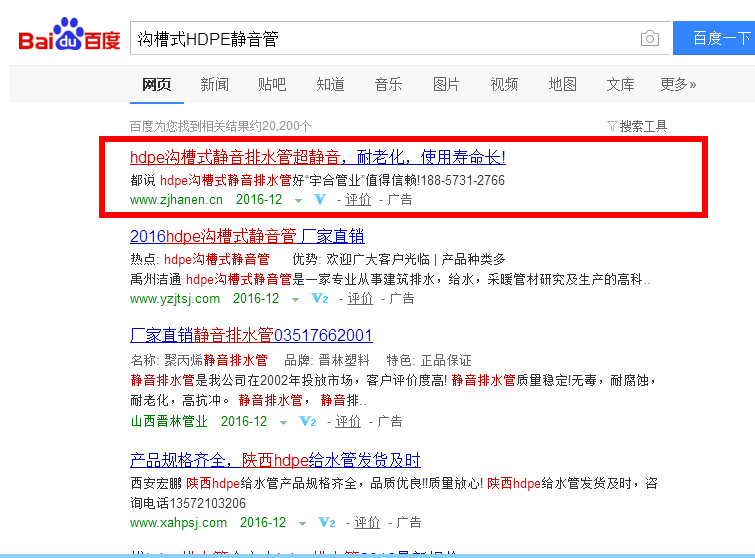Click the search tools funnel icon
Screen dimensions: 755x558
612,126
